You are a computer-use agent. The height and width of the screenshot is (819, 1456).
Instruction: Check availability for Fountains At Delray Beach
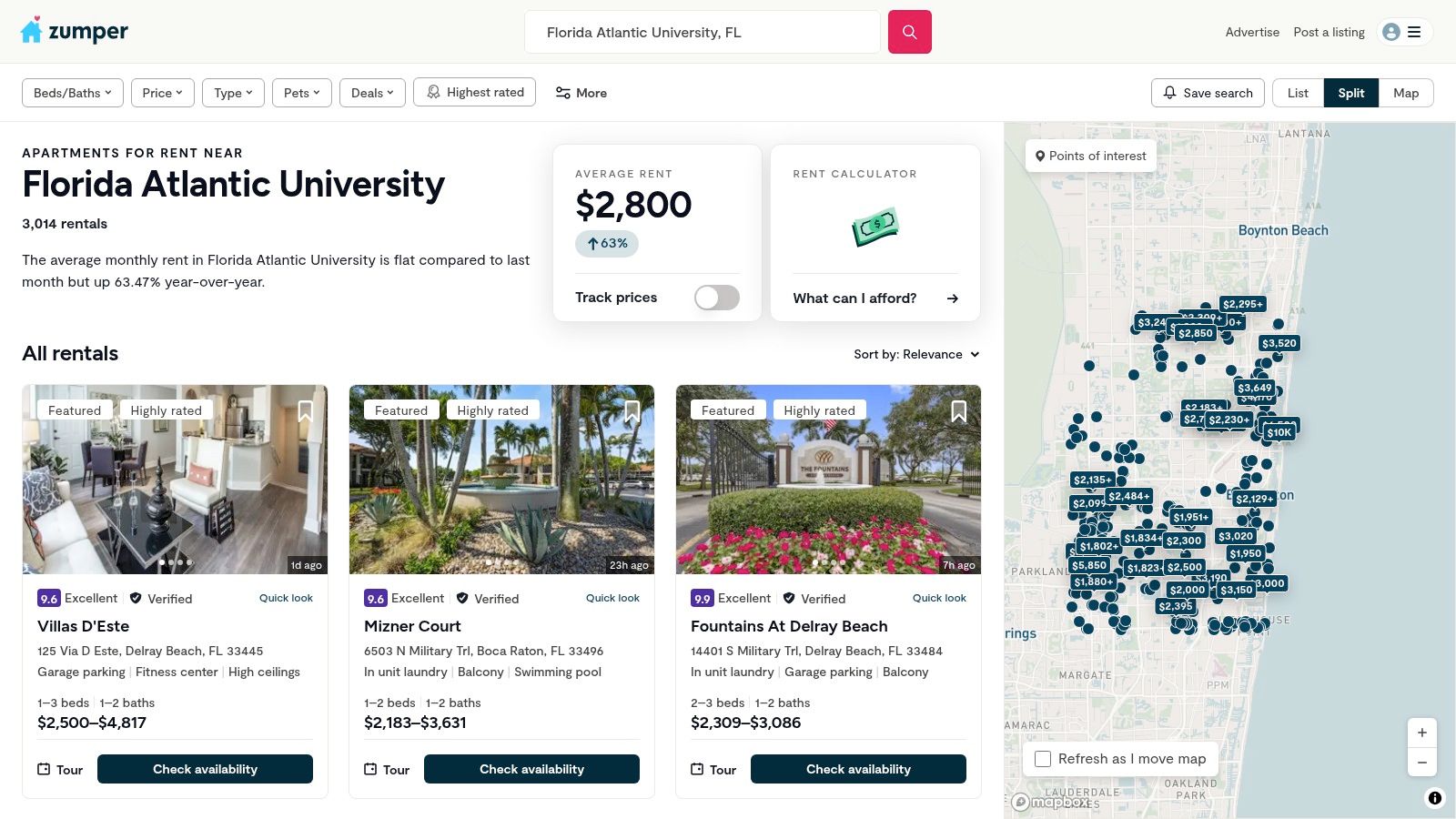click(x=858, y=769)
